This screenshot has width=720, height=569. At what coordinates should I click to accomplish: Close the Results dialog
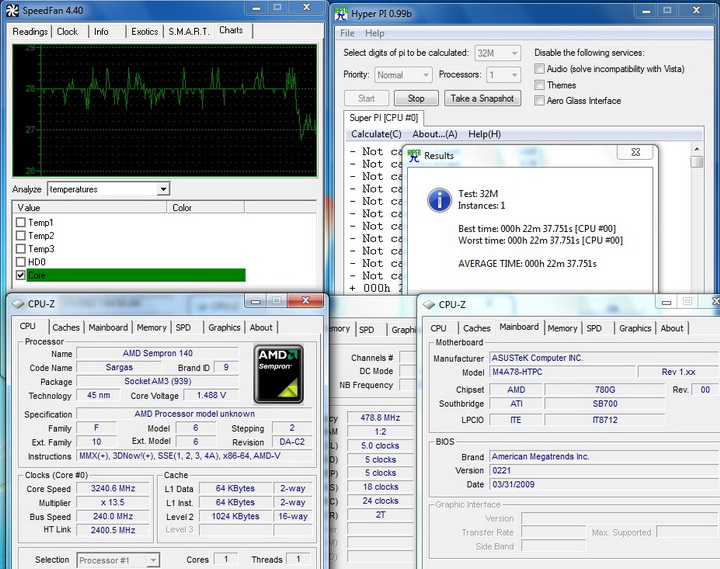[x=636, y=152]
